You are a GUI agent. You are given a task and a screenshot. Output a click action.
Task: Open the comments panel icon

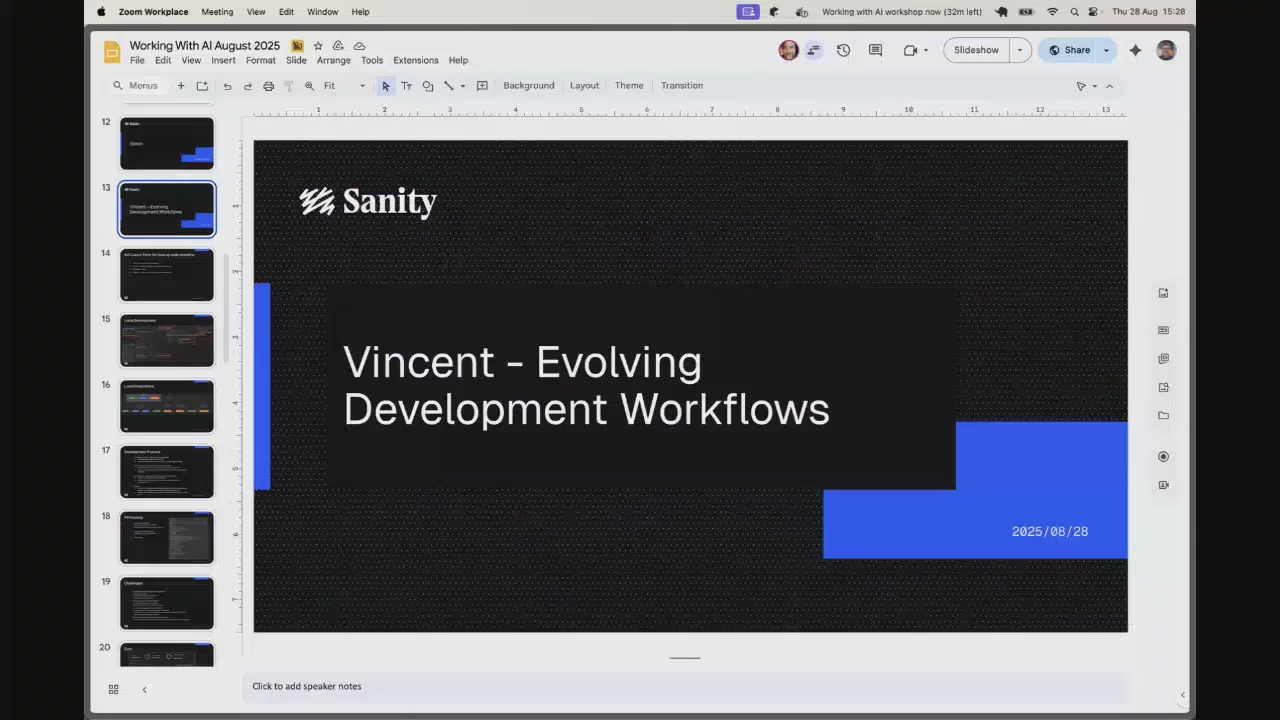(x=875, y=50)
